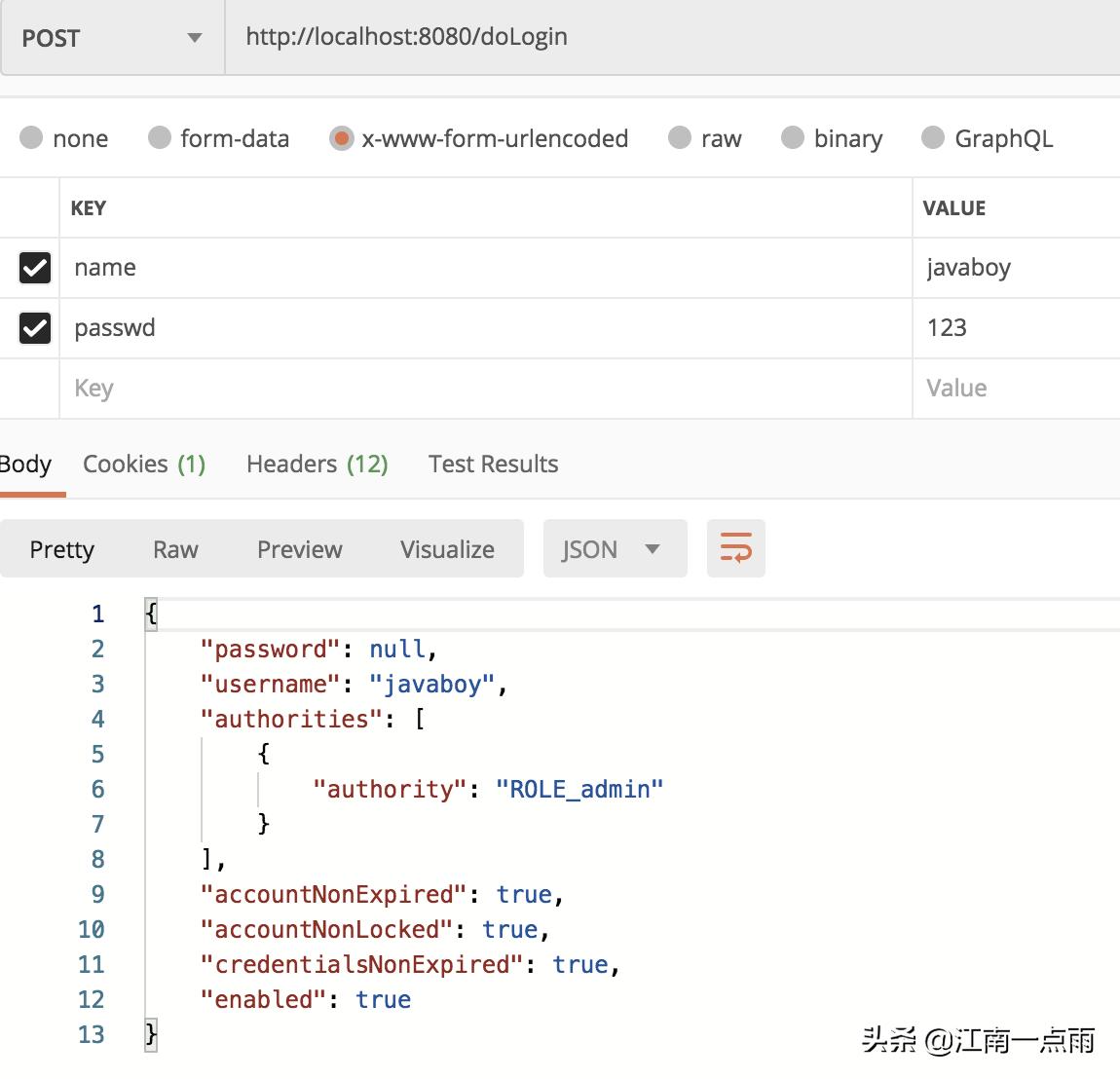Click the "authorities" JSON line
This screenshot has height=1079, width=1120.
[x=313, y=719]
